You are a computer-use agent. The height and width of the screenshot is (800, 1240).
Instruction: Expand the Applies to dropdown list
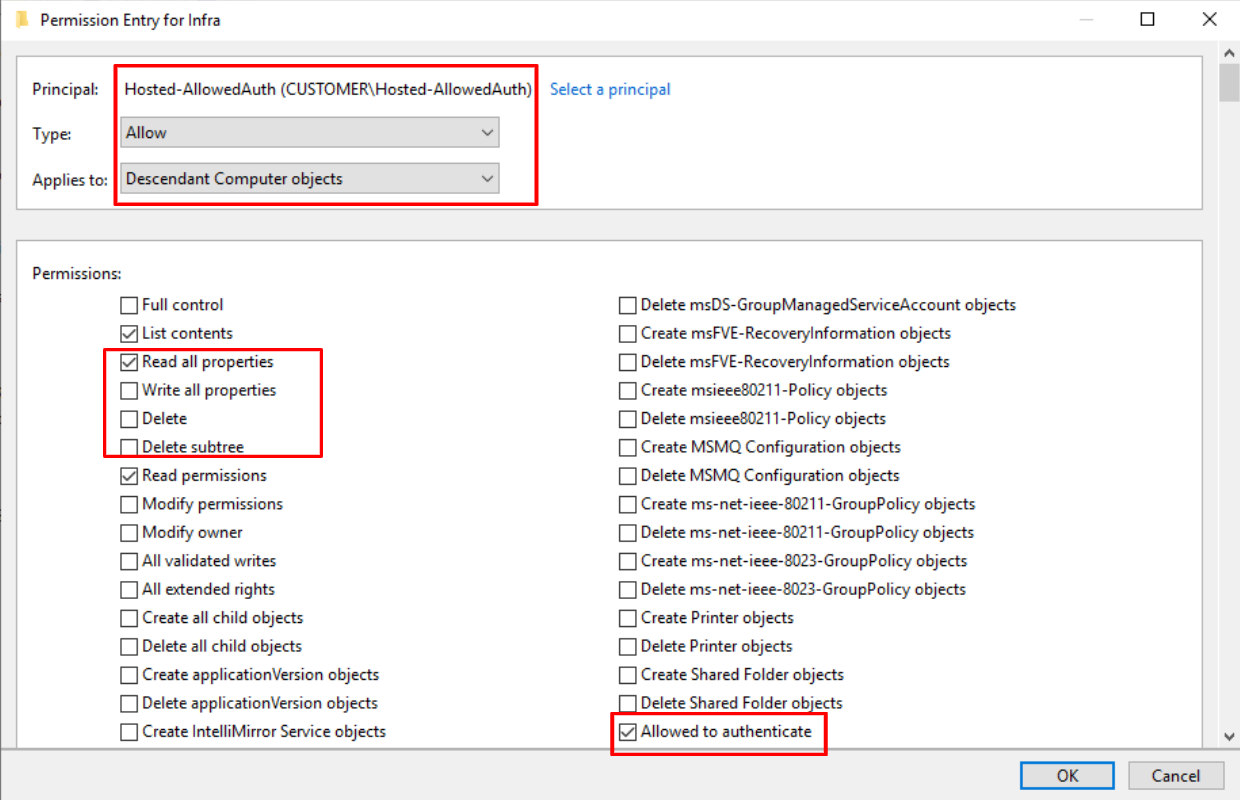(x=310, y=179)
